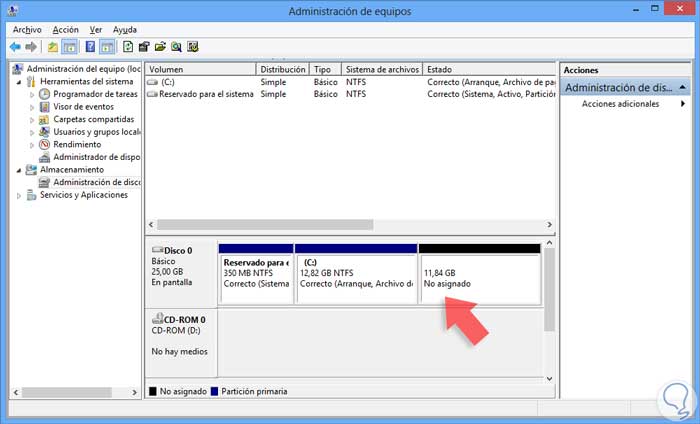Expand the Carpetas compartidas node

(x=32, y=120)
